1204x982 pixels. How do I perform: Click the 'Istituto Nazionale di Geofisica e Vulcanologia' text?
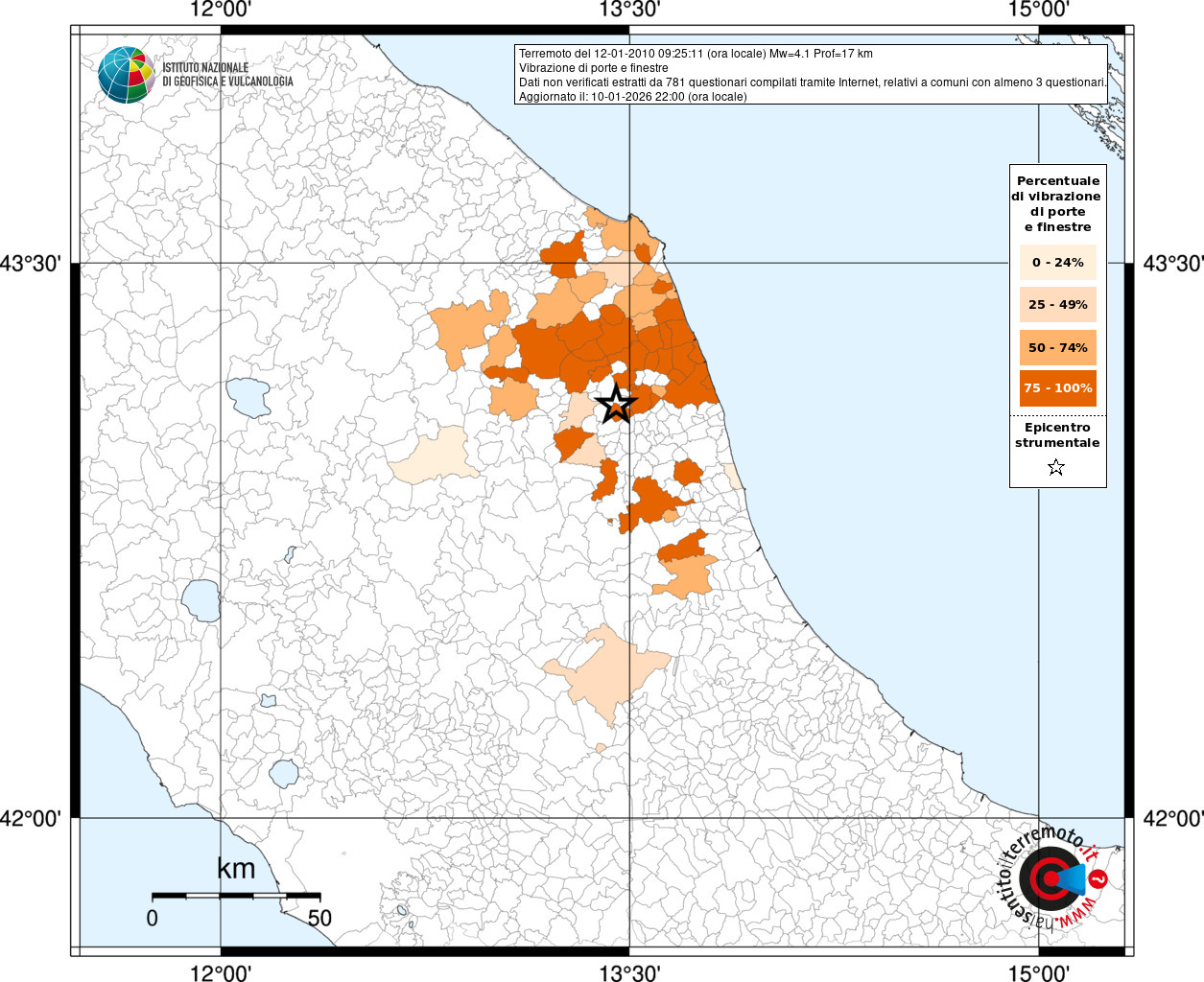(x=227, y=75)
